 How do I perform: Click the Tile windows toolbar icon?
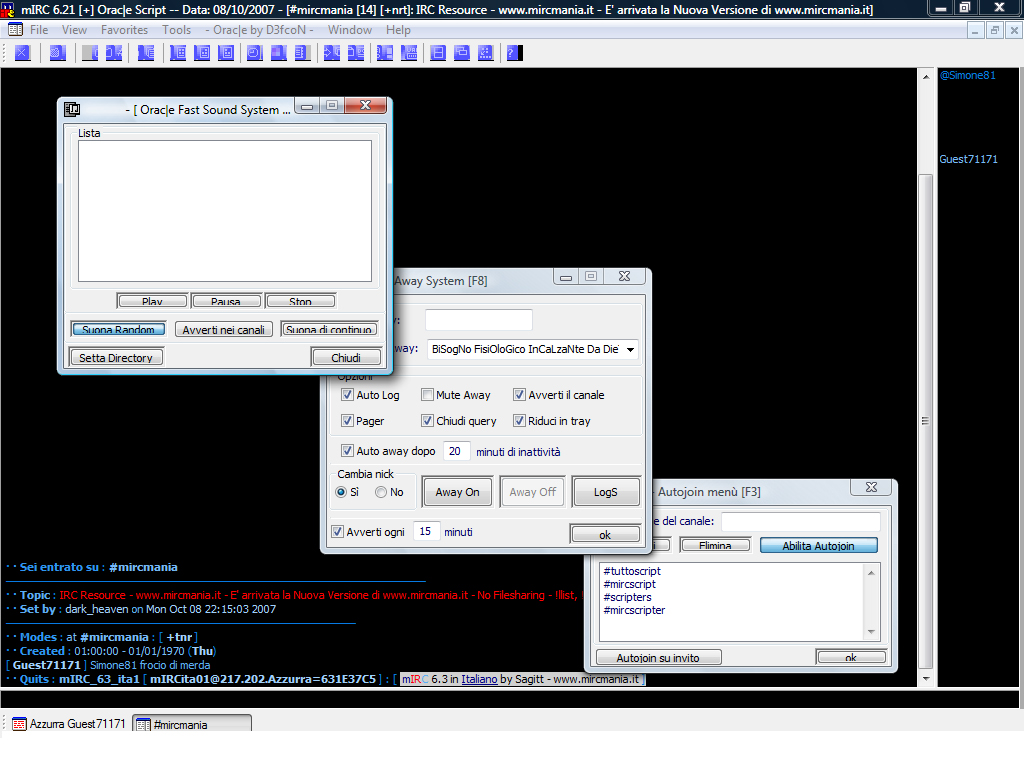pyautogui.click(x=438, y=53)
